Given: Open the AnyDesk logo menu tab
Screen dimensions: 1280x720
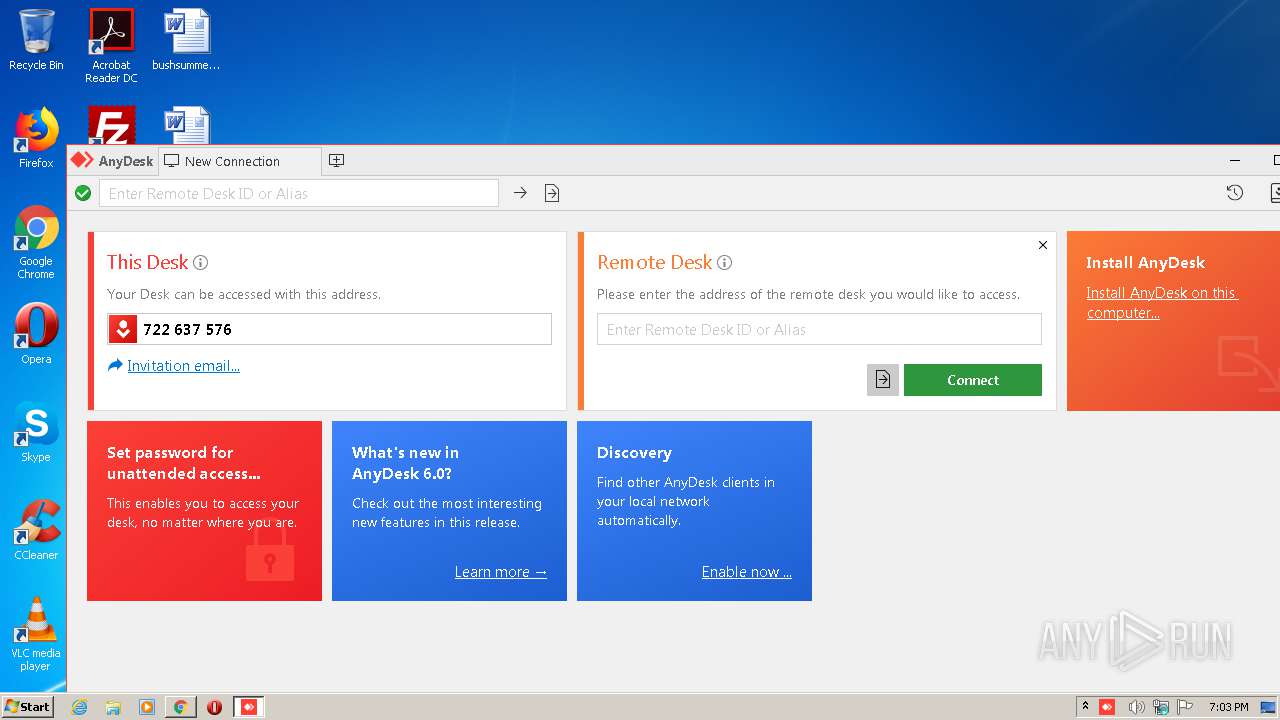Looking at the screenshot, I should click(112, 160).
